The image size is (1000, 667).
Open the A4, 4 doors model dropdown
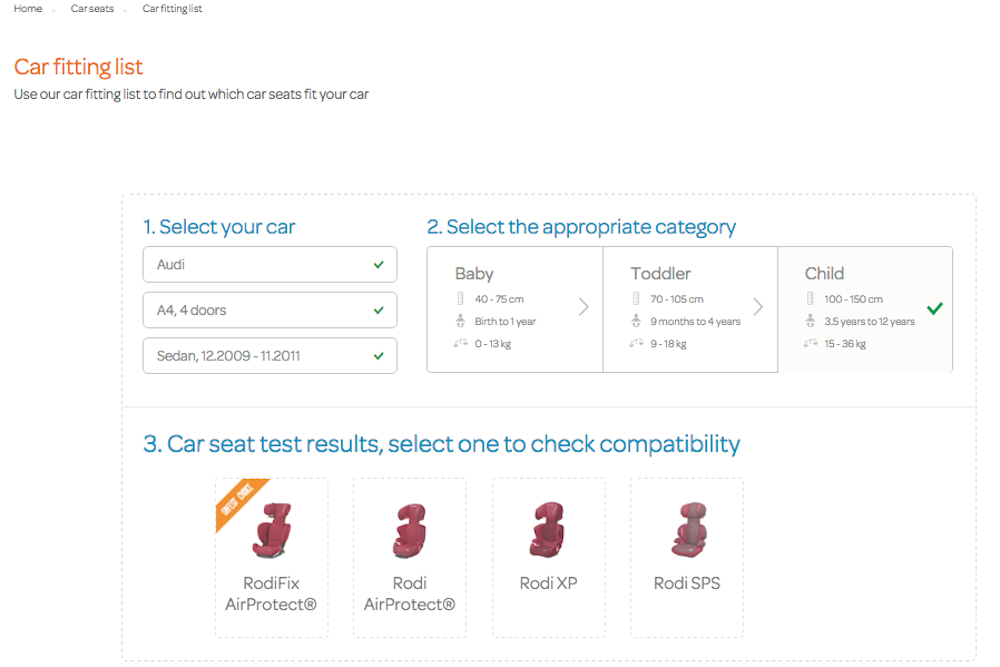pos(270,310)
